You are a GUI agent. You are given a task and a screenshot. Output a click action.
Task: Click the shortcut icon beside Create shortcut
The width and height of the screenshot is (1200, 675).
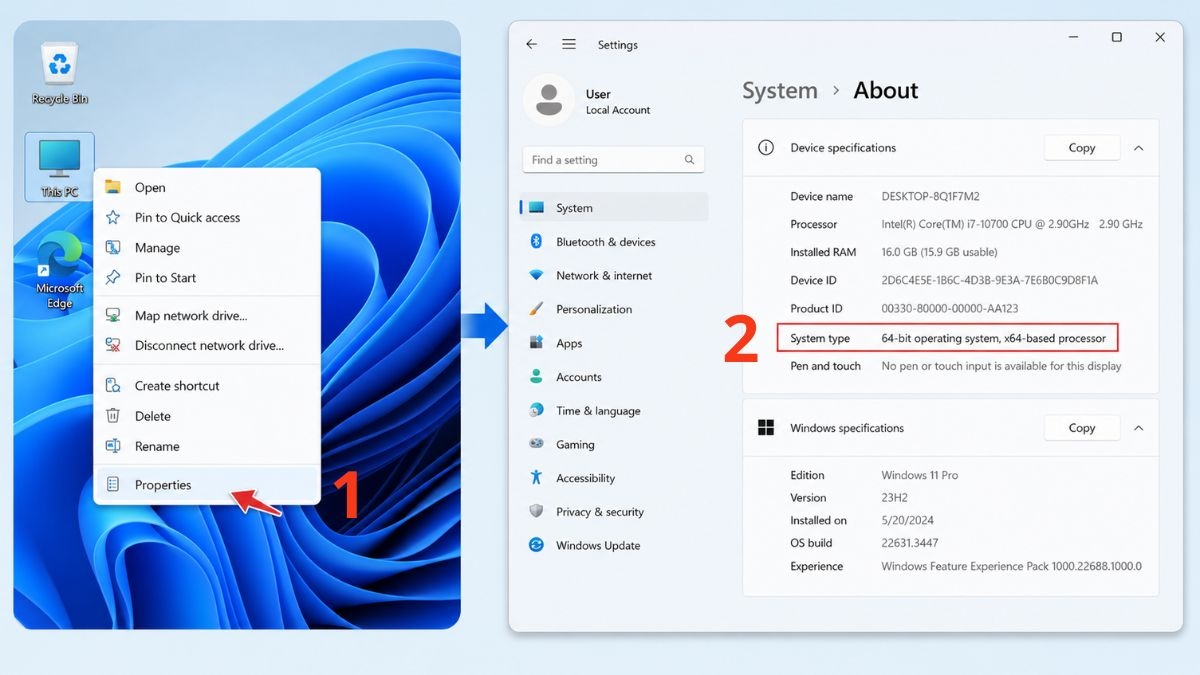coord(113,385)
